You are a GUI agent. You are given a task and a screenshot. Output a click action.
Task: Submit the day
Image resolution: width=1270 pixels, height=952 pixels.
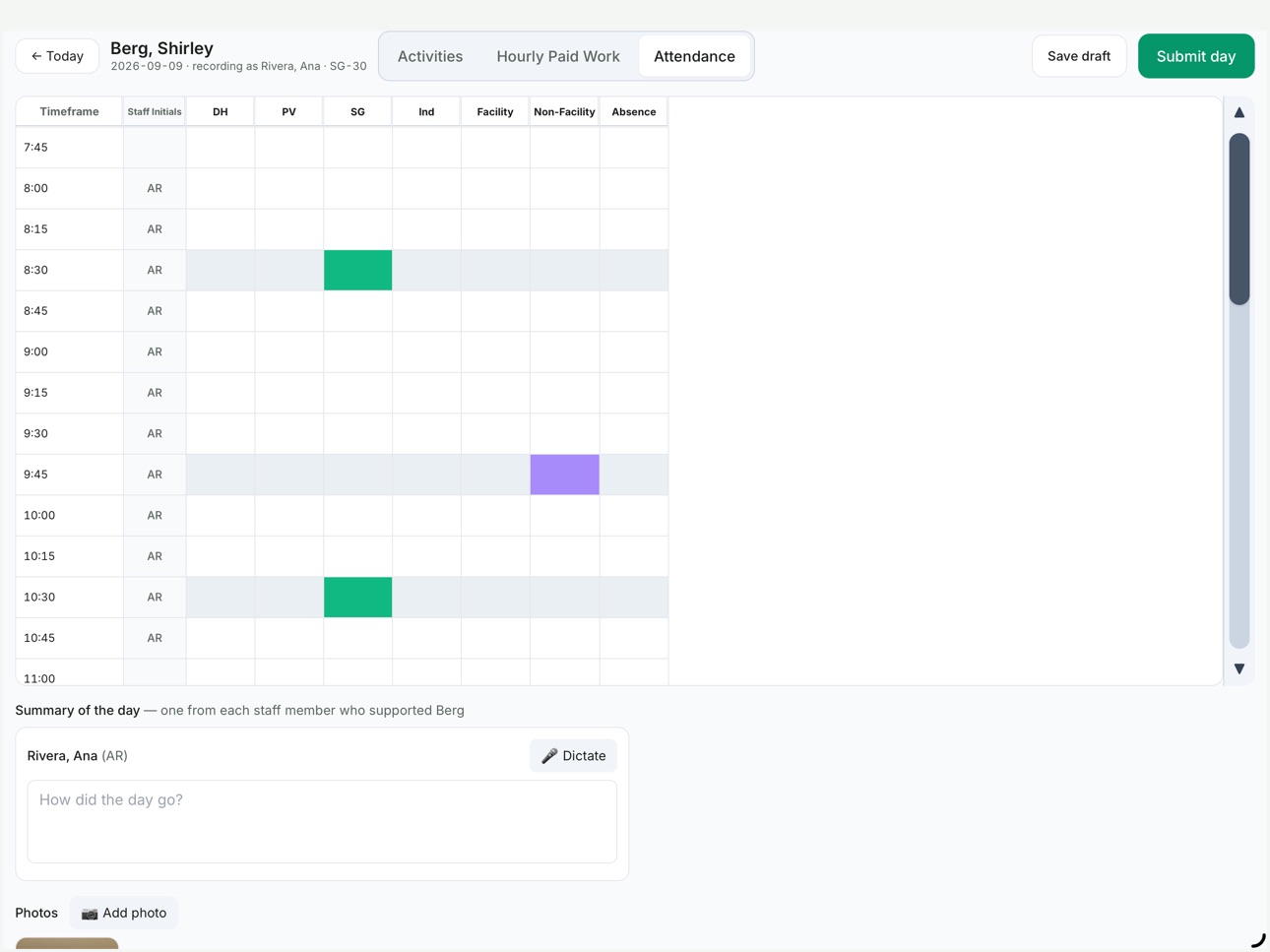(1196, 56)
